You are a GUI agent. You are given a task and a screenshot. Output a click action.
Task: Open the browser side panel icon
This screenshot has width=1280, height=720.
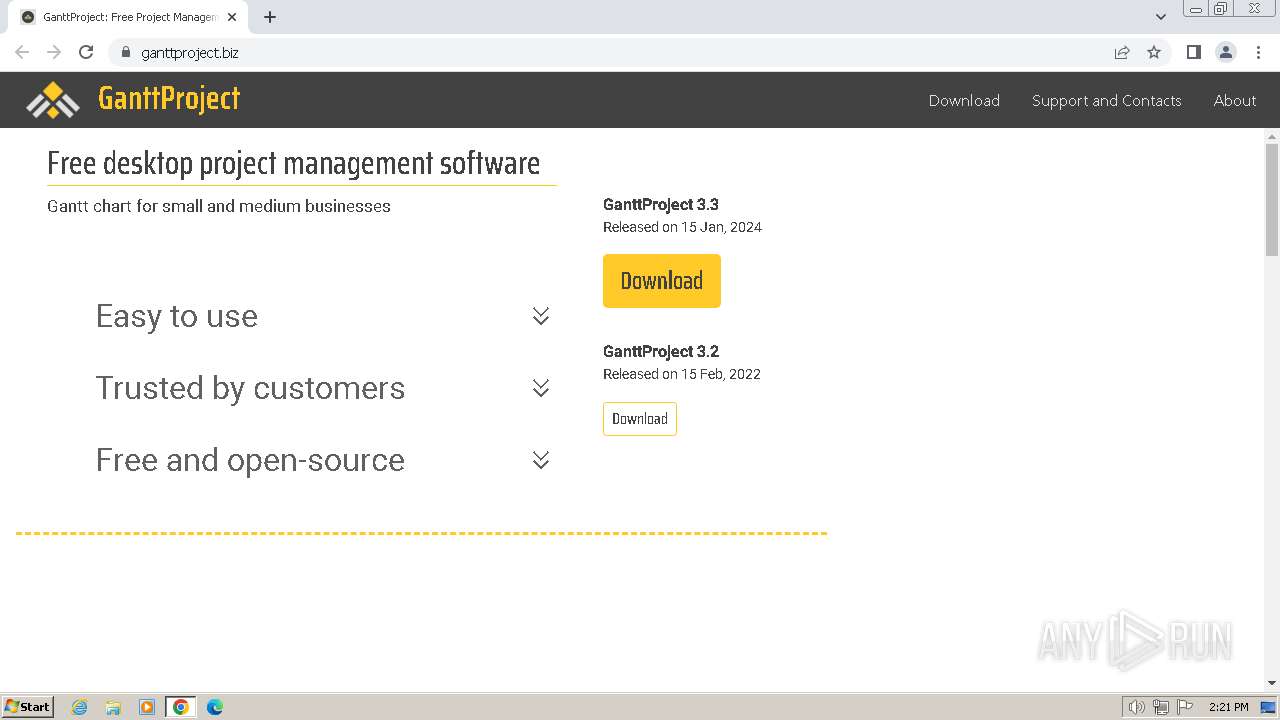coord(1194,52)
